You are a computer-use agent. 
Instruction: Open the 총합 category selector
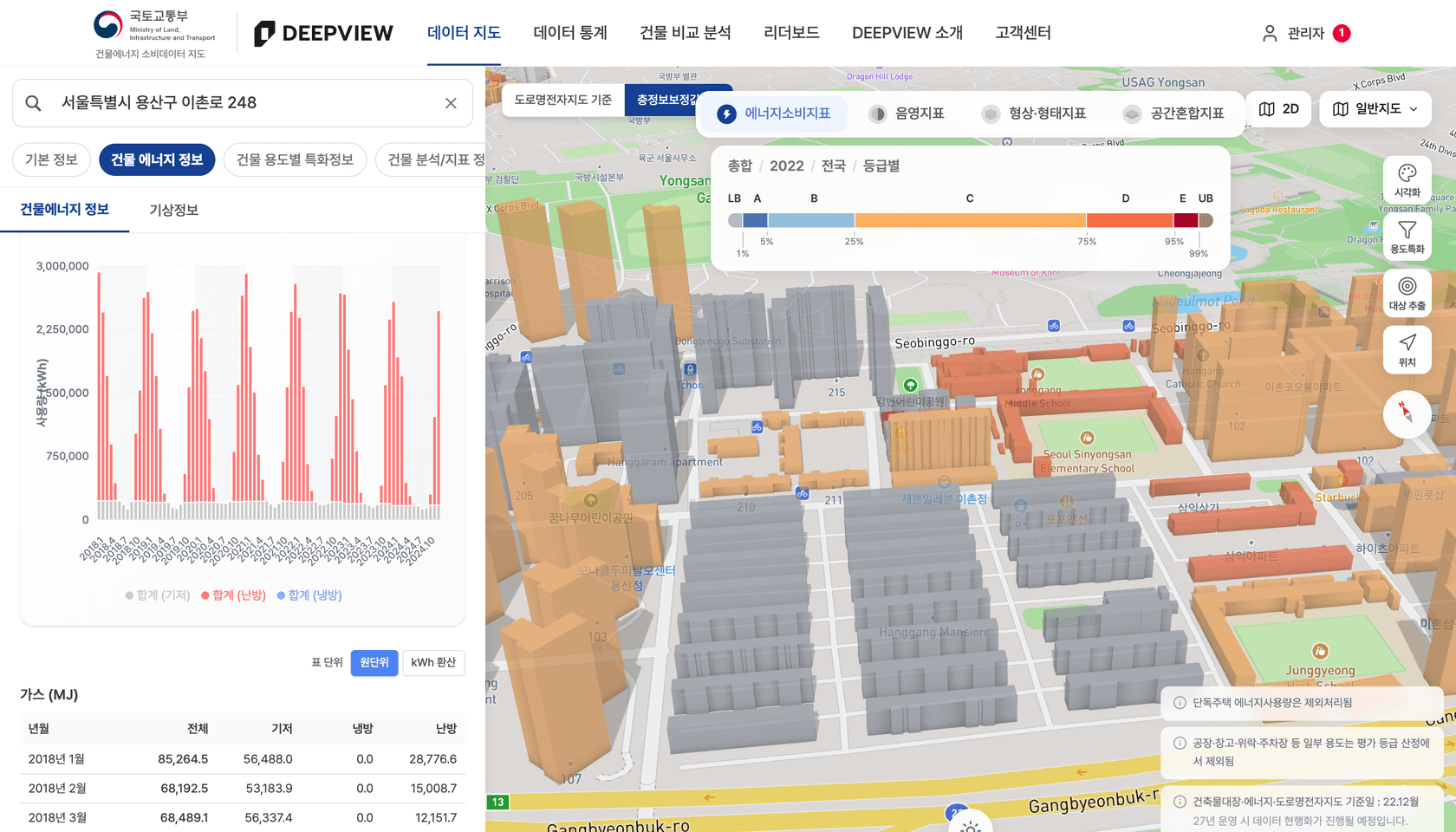point(739,166)
